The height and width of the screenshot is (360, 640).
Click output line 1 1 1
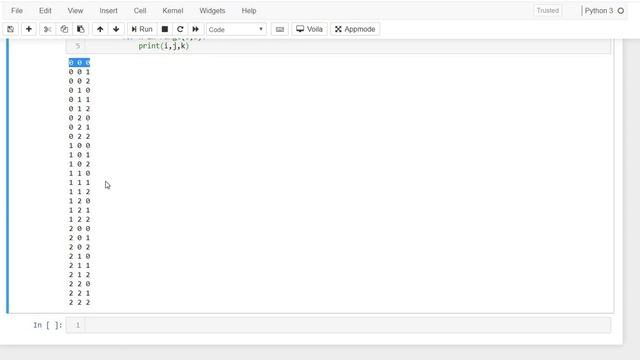pyautogui.click(x=79, y=182)
